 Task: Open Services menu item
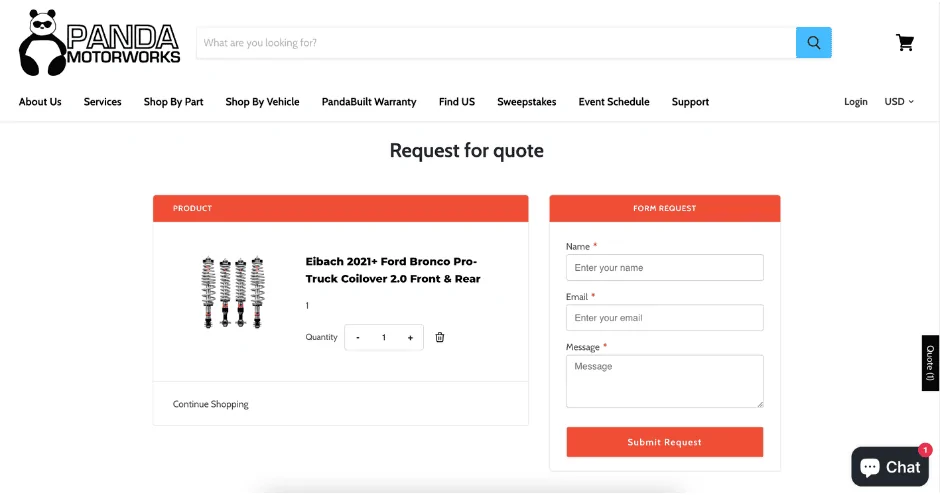103,102
